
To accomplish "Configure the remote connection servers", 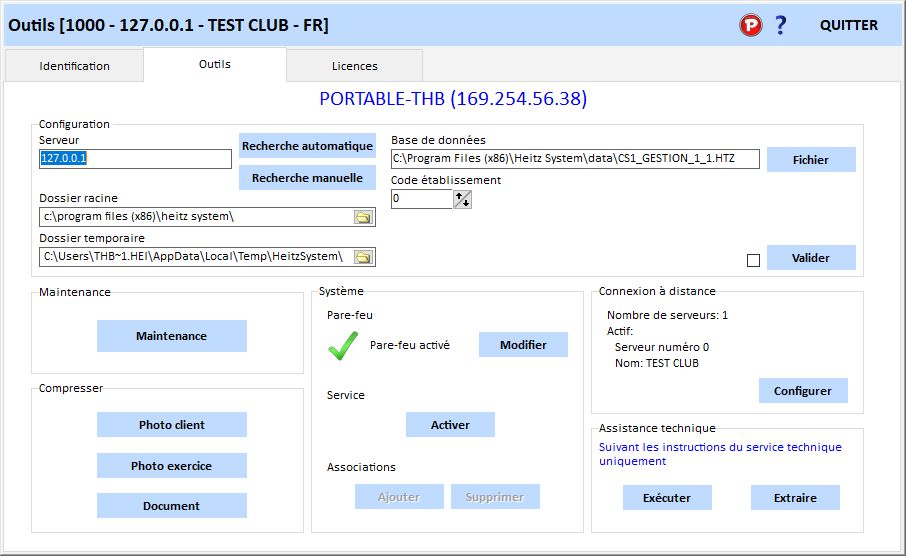I will click(x=803, y=391).
